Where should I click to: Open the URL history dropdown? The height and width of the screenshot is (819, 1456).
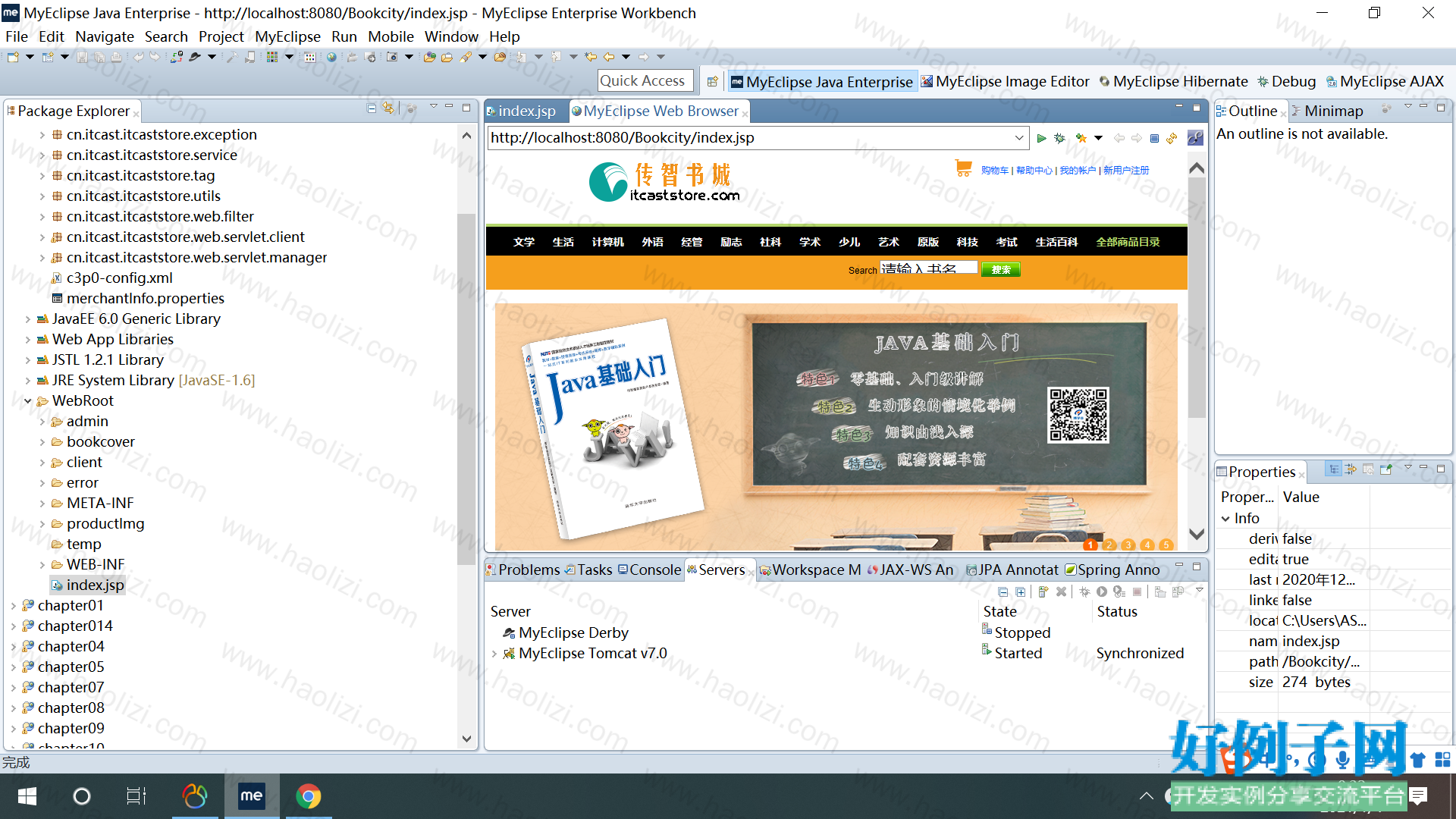click(x=1019, y=138)
